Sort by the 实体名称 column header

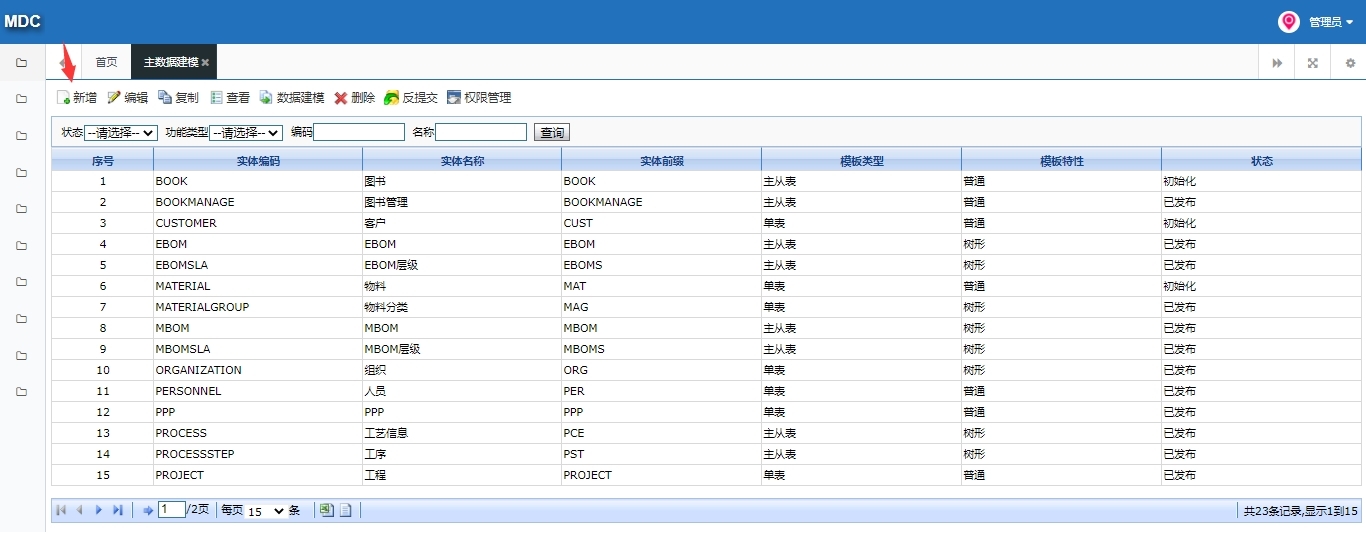pyautogui.click(x=462, y=161)
